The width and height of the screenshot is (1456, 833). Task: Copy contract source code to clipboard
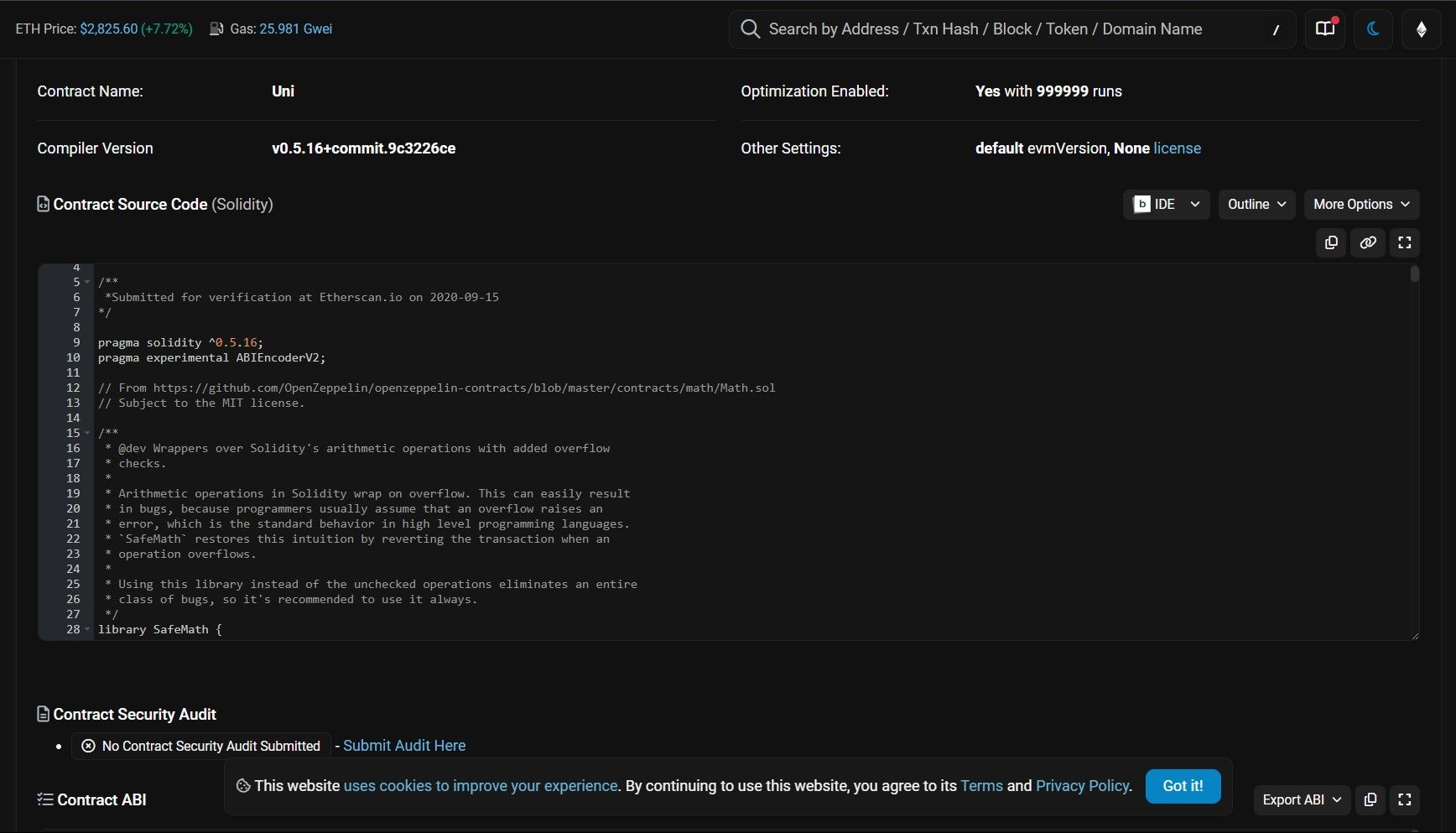pyautogui.click(x=1331, y=243)
